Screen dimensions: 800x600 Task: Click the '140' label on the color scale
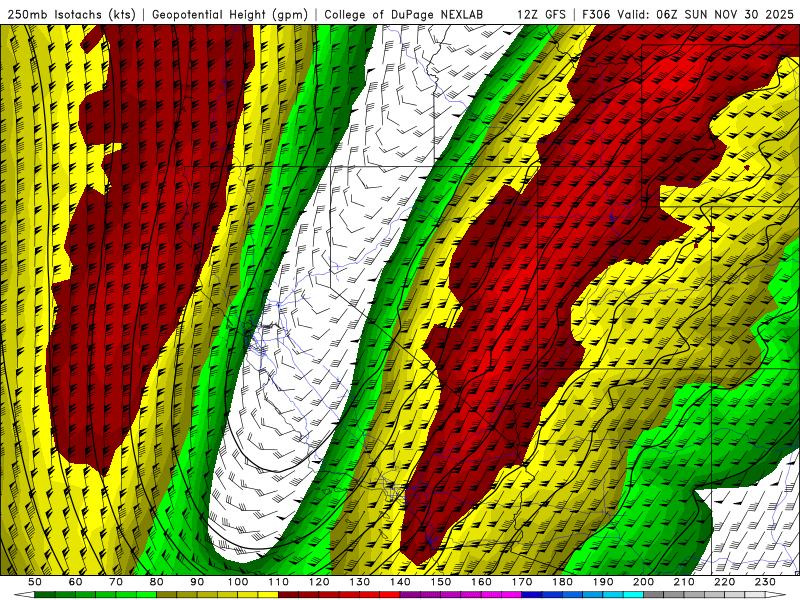[400, 582]
